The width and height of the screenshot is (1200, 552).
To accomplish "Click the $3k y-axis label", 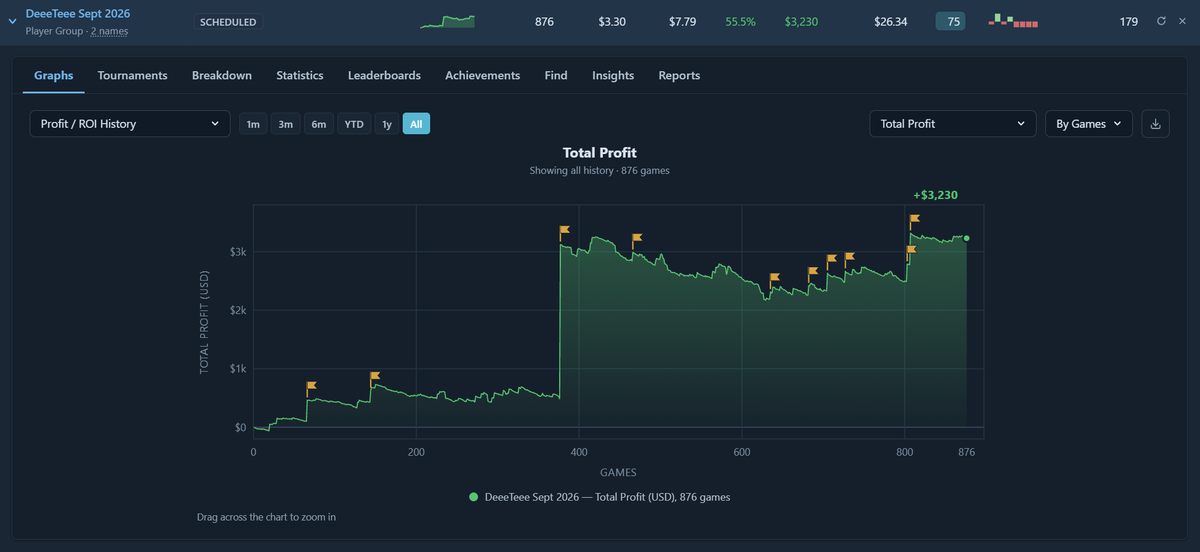I will [x=238, y=252].
